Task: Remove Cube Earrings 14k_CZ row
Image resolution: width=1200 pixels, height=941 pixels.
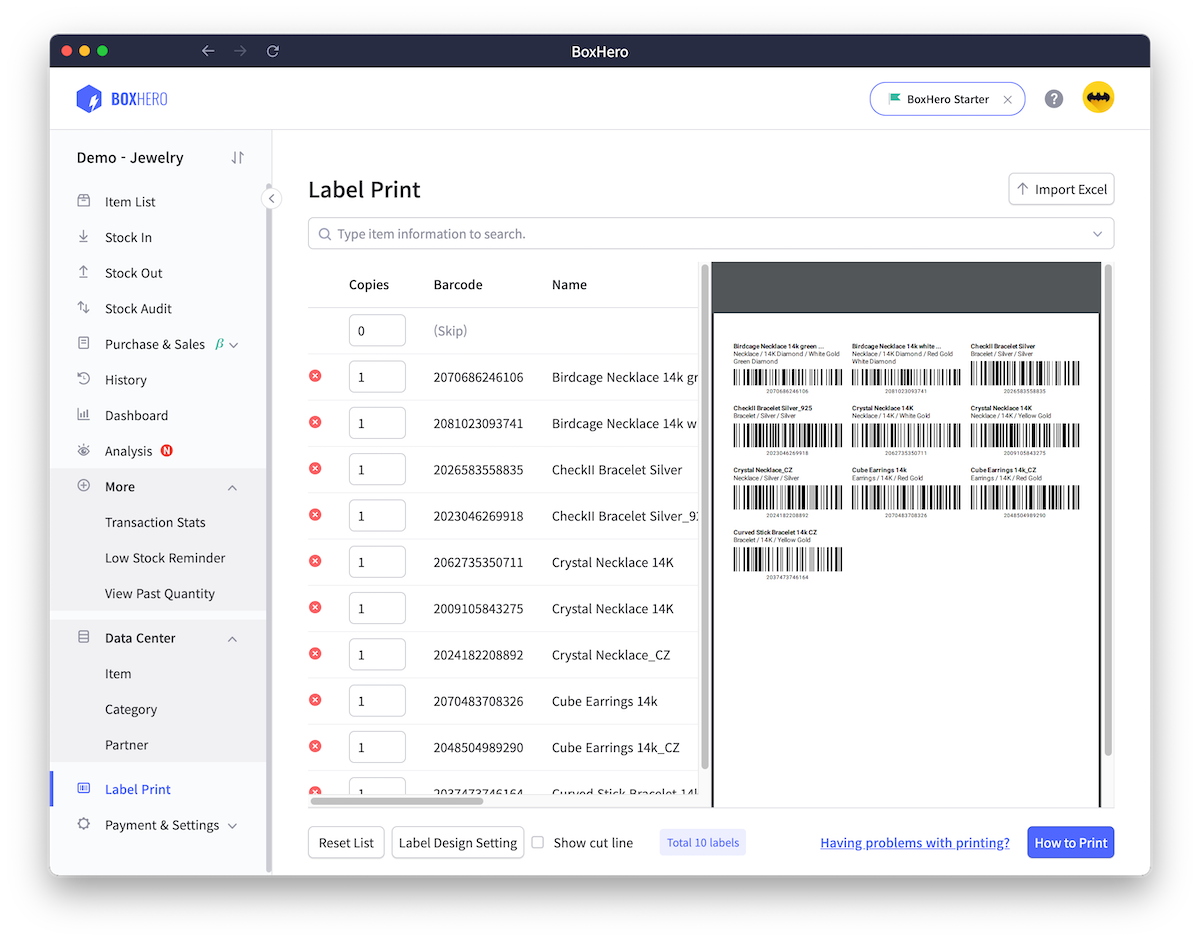Action: tap(315, 746)
